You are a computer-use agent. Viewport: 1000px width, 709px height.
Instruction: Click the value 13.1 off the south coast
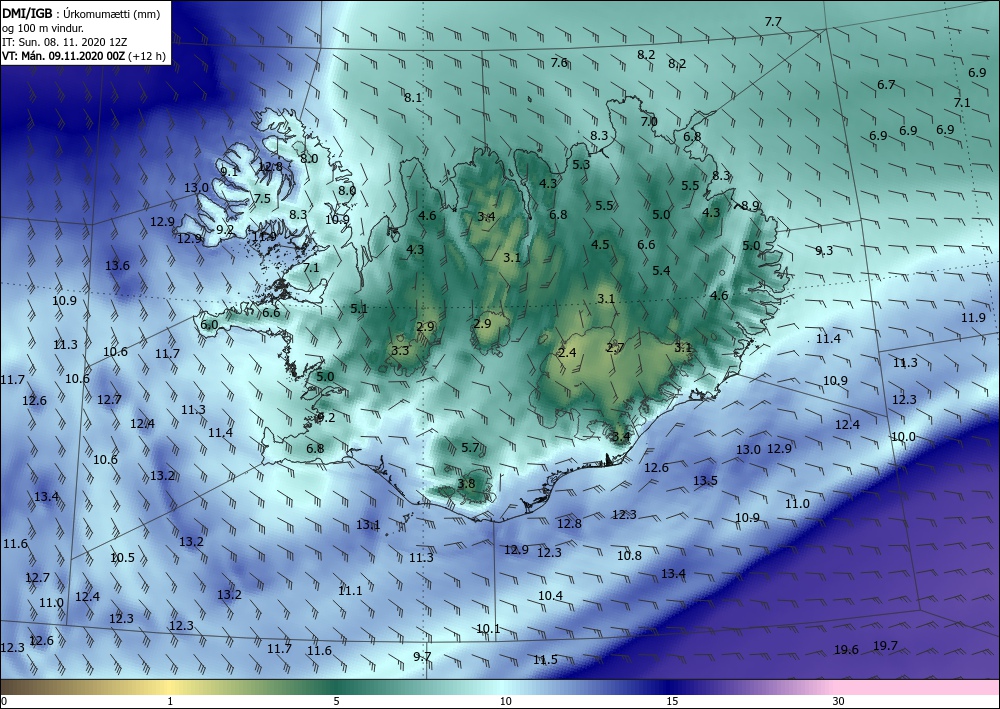click(368, 525)
